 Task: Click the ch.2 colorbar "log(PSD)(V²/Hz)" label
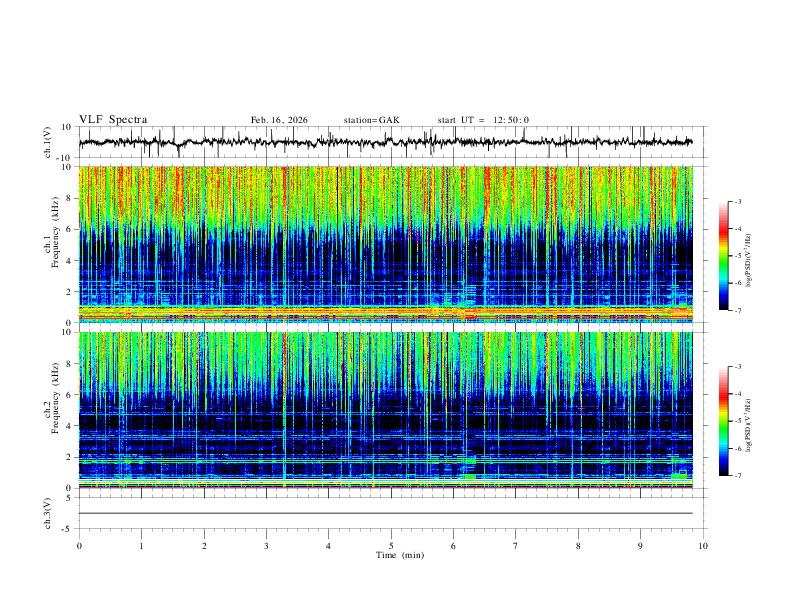tap(748, 425)
